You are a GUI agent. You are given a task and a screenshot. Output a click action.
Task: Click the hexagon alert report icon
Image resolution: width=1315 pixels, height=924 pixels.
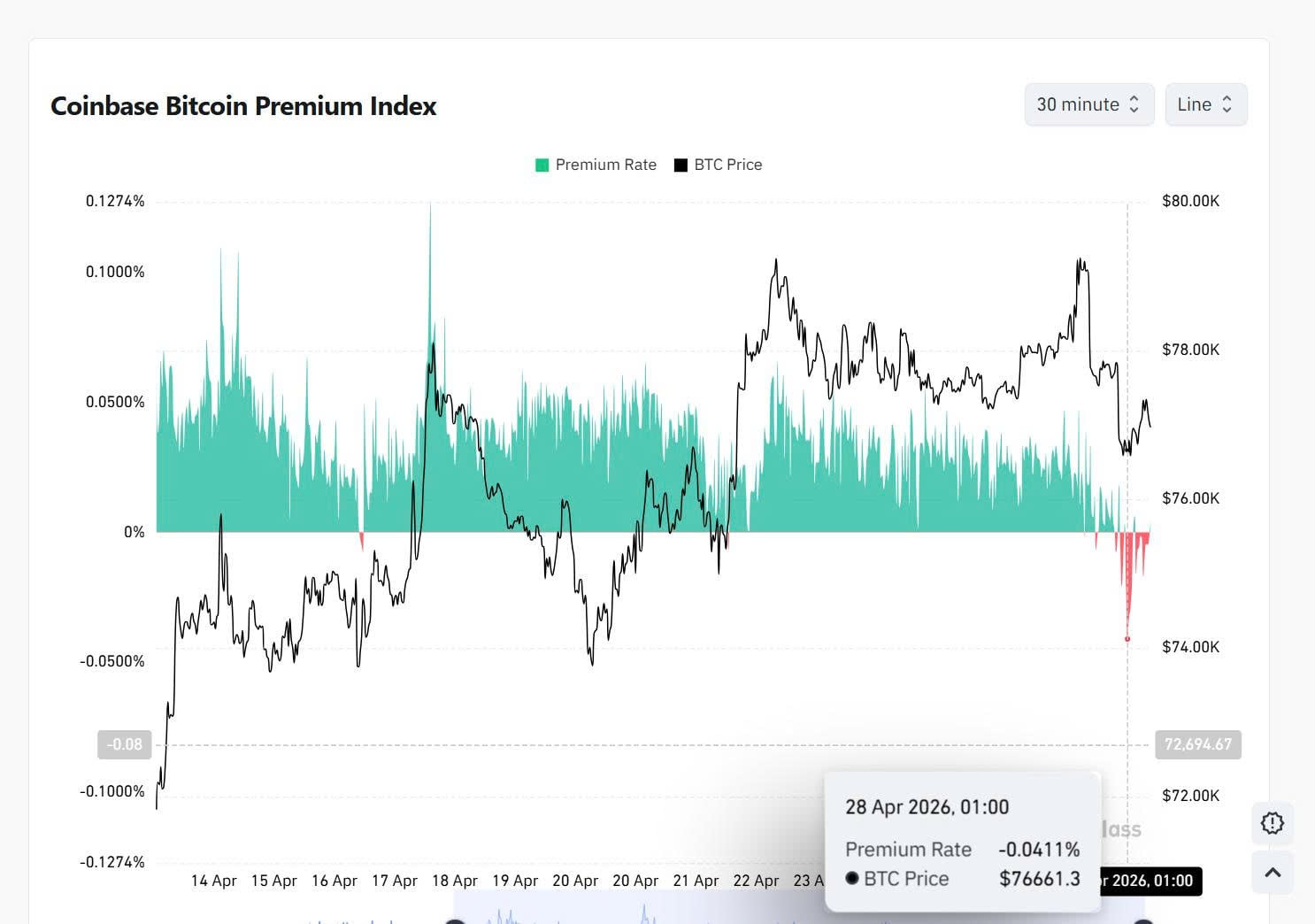click(1272, 824)
